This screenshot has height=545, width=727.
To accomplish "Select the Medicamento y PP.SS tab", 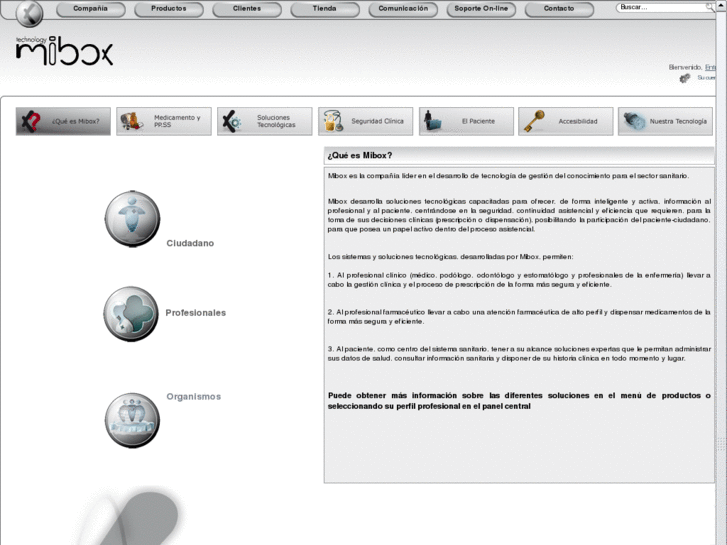I will coord(164,122).
